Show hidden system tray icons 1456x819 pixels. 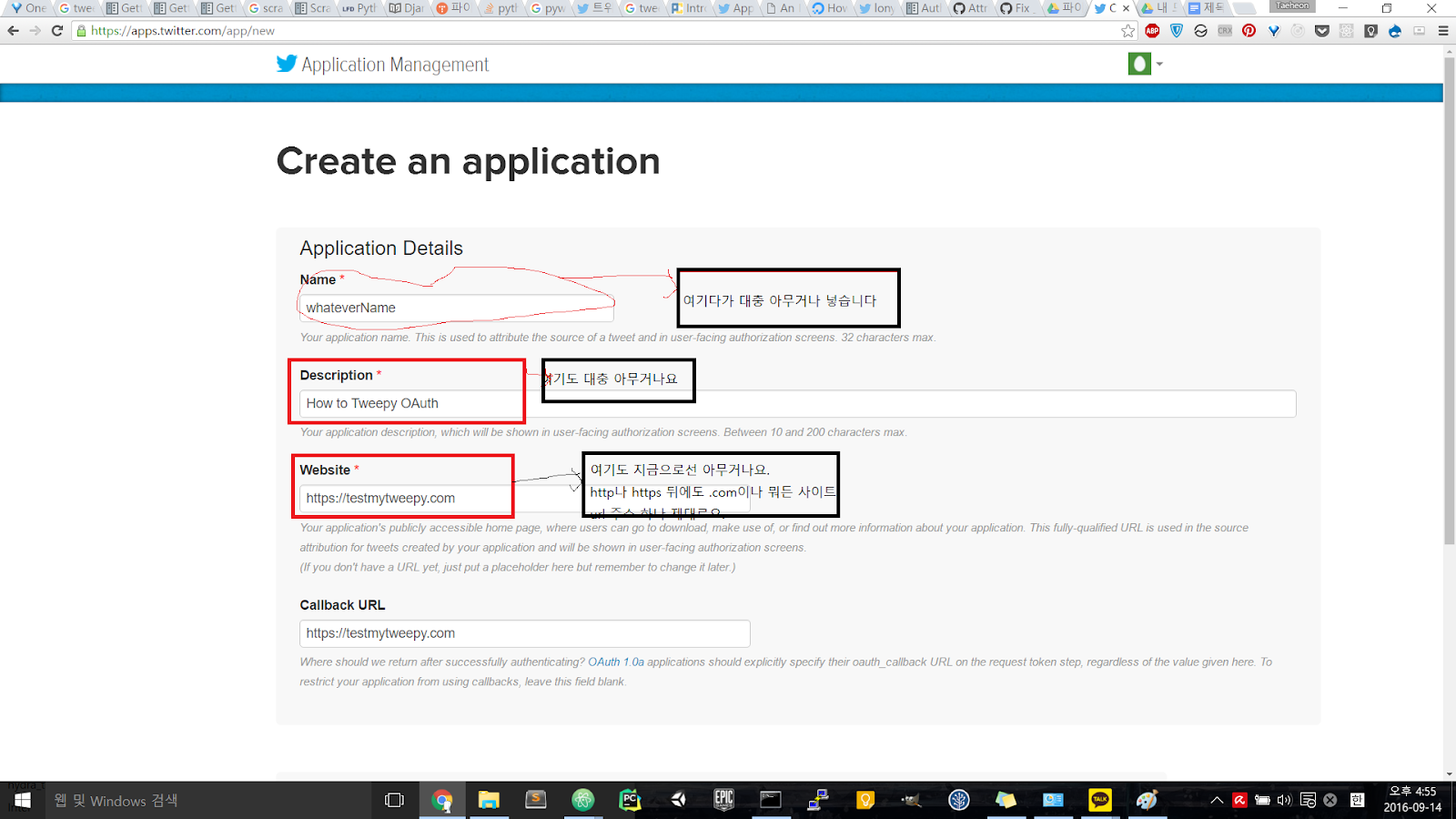[x=1217, y=800]
